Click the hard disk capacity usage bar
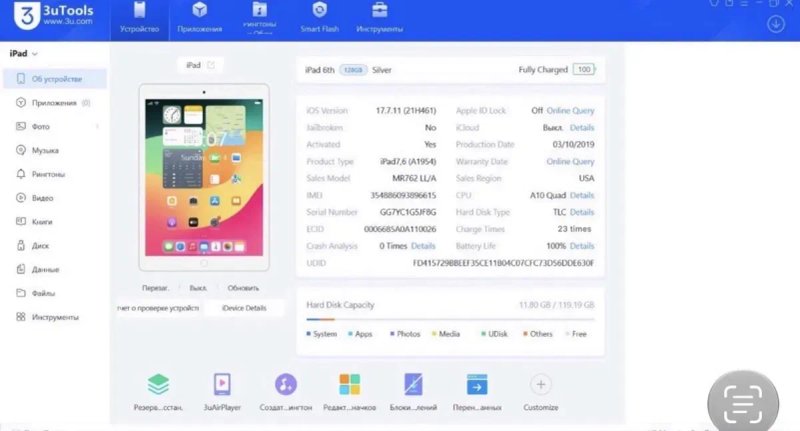Viewport: 800px width, 431px height. (x=450, y=319)
